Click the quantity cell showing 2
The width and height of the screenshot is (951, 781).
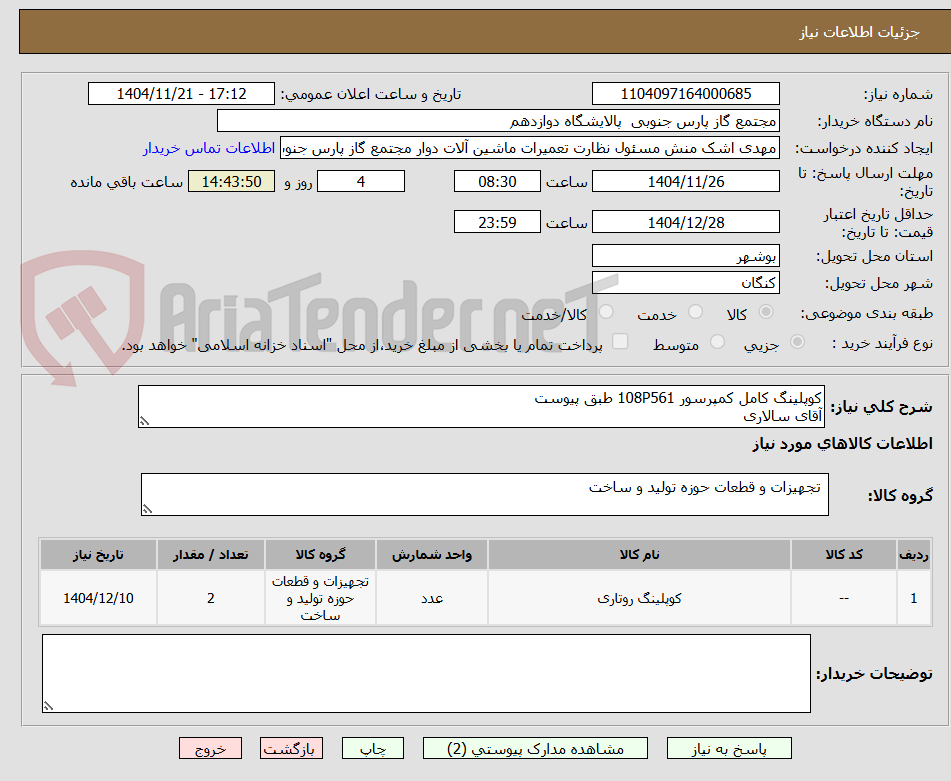click(210, 598)
